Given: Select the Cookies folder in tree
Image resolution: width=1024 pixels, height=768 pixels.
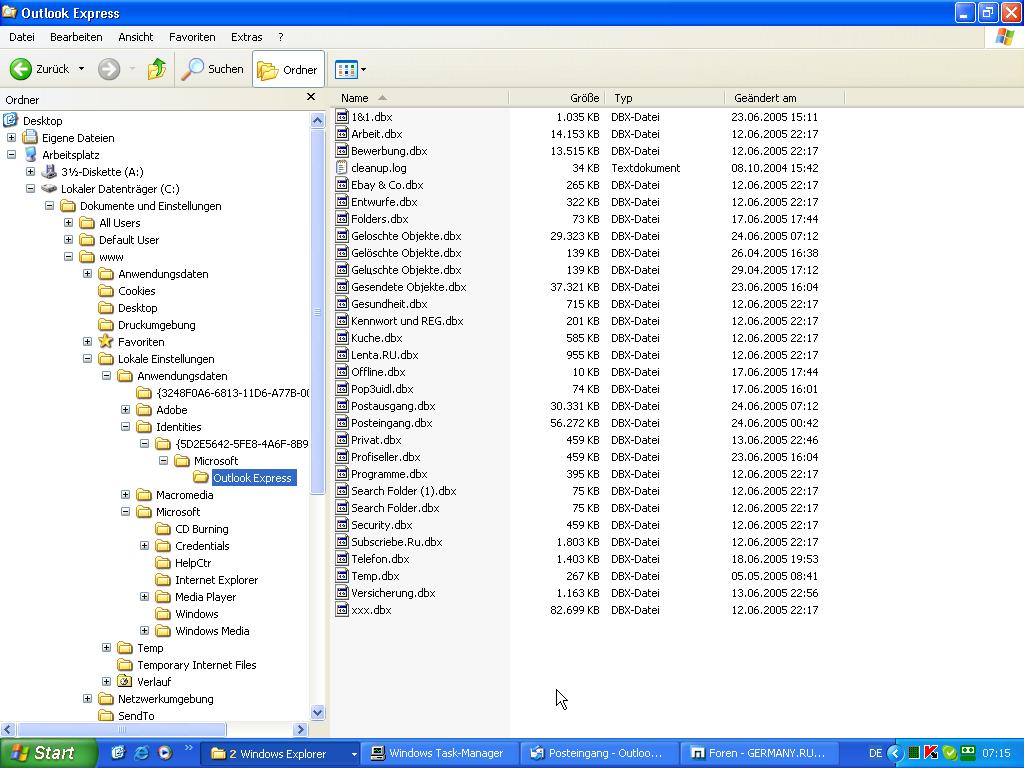Looking at the screenshot, I should pyautogui.click(x=136, y=291).
